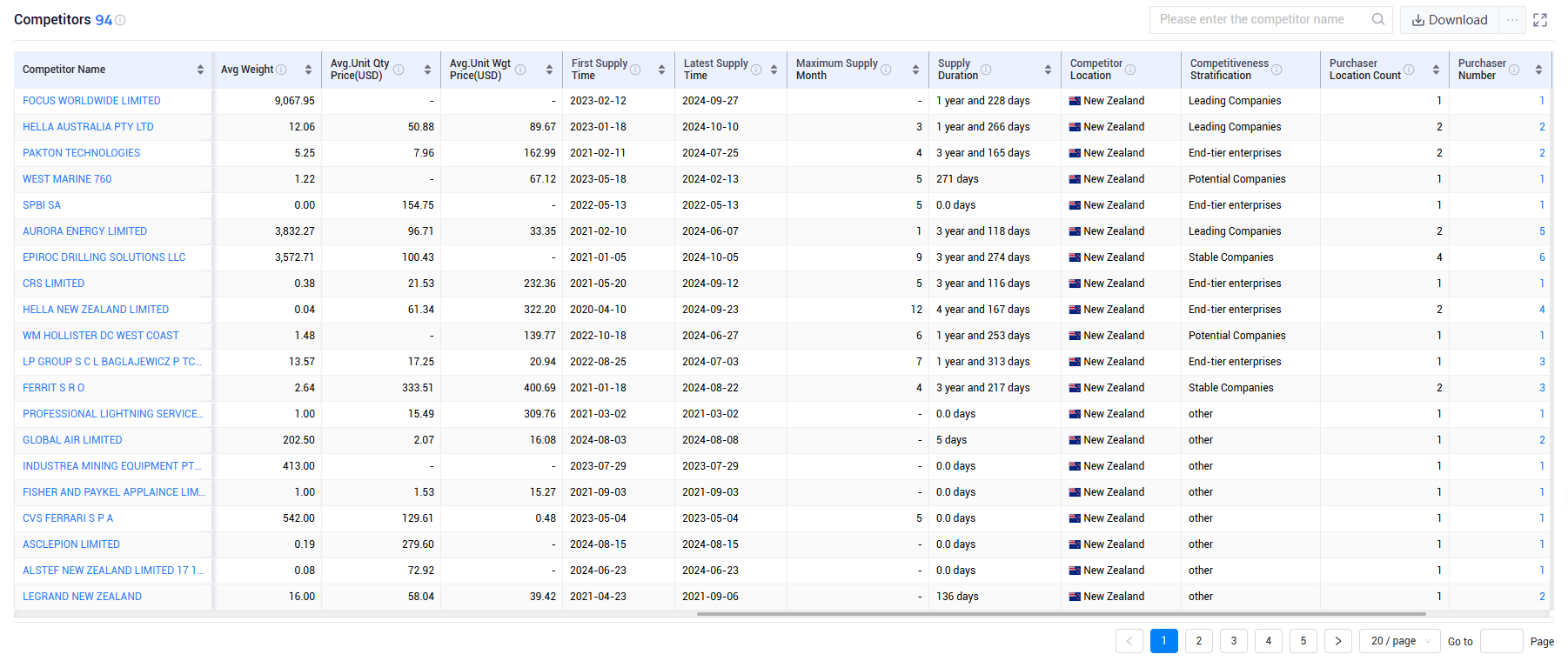Go to the next page arrow
Image resolution: width=1568 pixels, height=661 pixels.
pyautogui.click(x=1338, y=641)
